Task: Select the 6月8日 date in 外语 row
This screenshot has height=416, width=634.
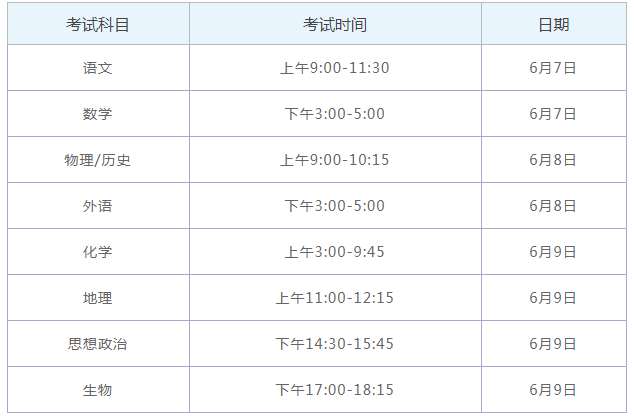Action: coord(553,206)
